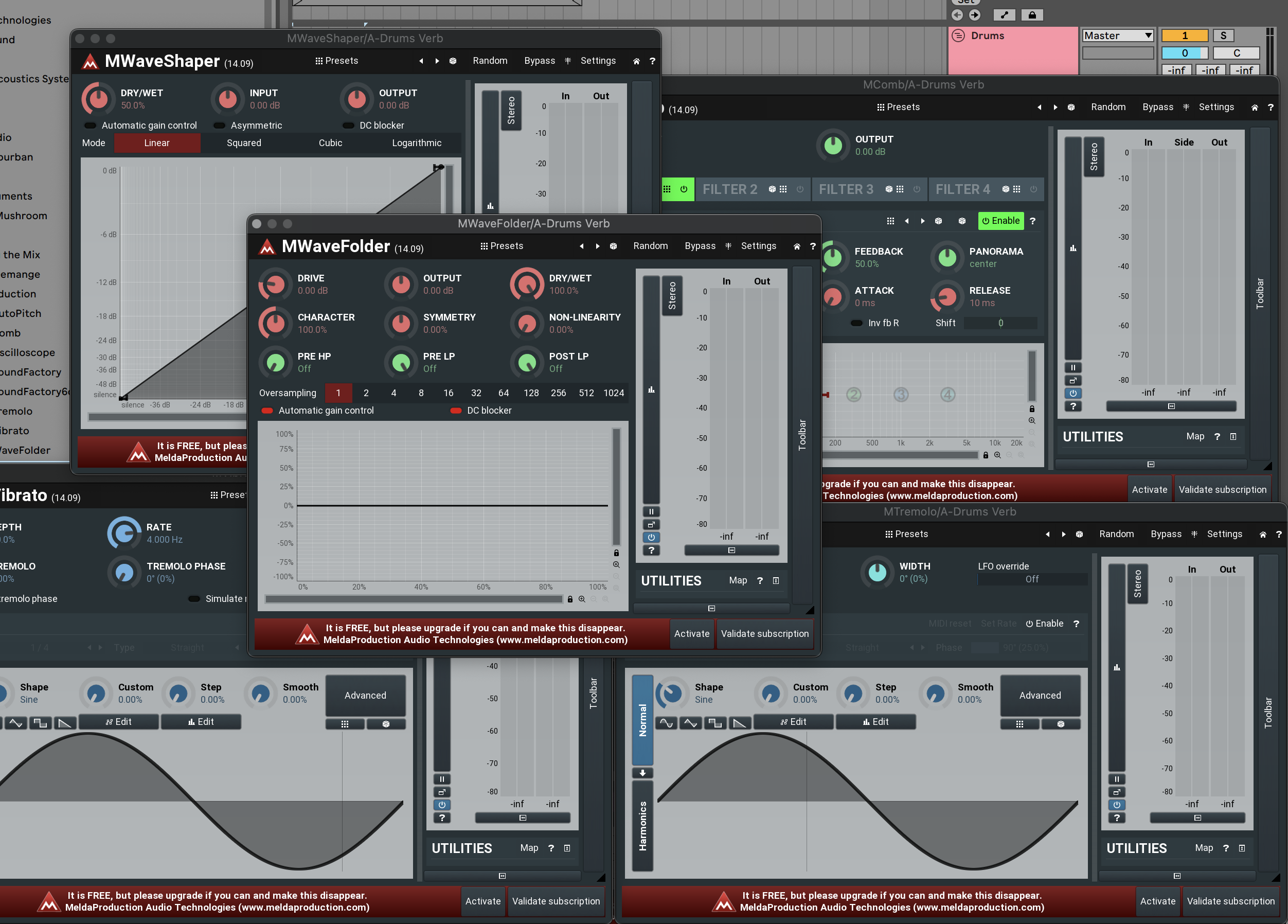Open Presets in the MWaveShaper window
This screenshot has width=1288, height=924.
click(337, 61)
